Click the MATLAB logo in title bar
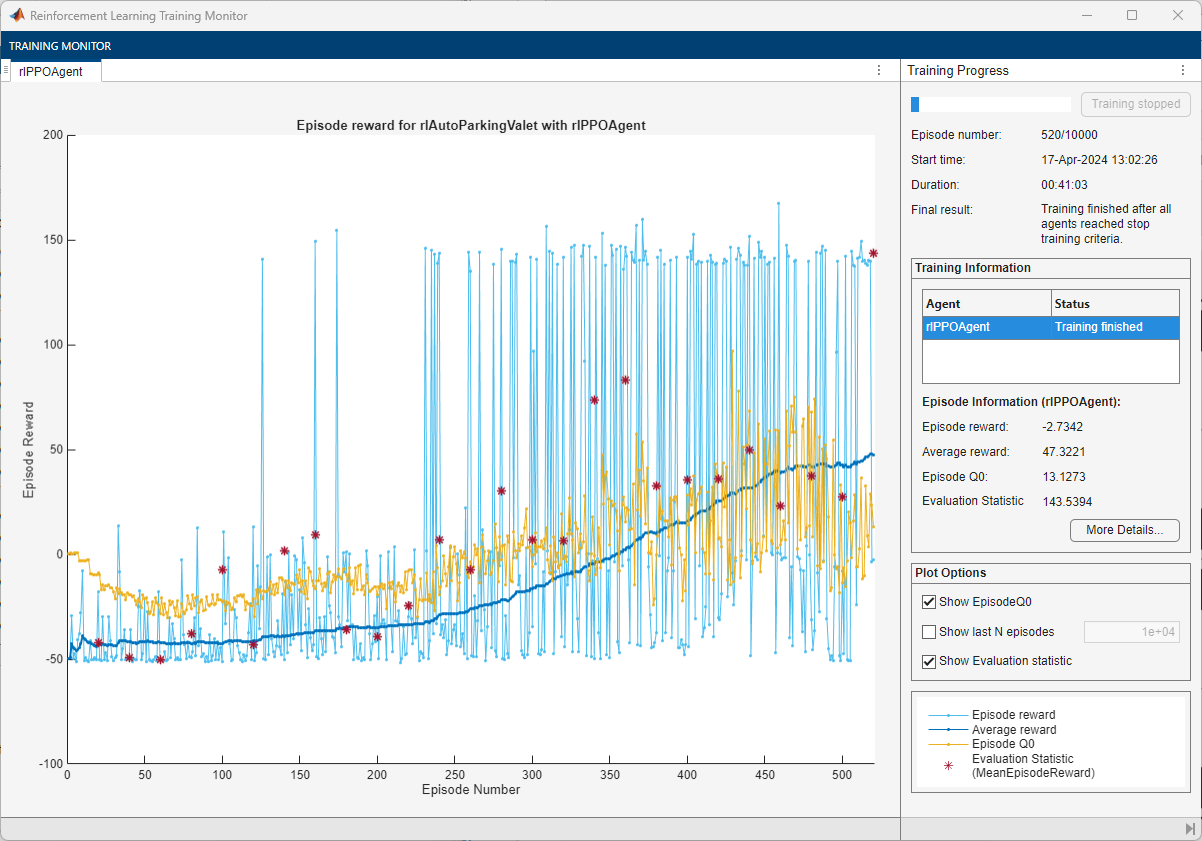 point(17,16)
